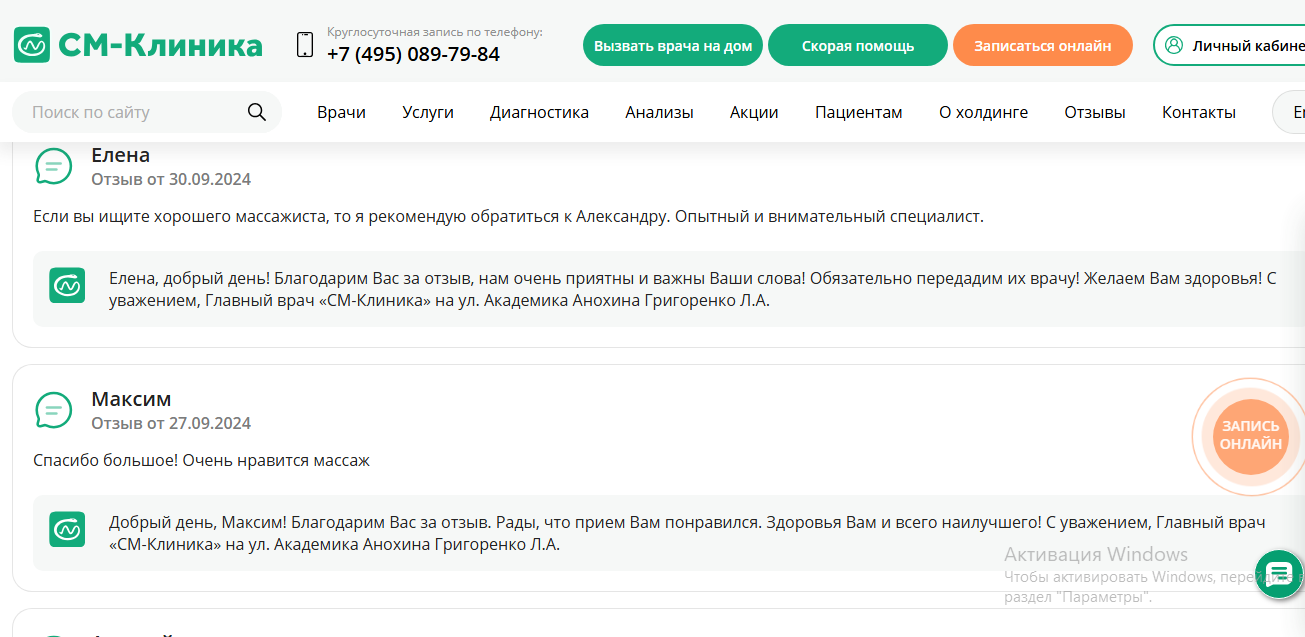Click the magnifying glass search icon
Viewport: 1305px width, 637px height.
[x=257, y=112]
